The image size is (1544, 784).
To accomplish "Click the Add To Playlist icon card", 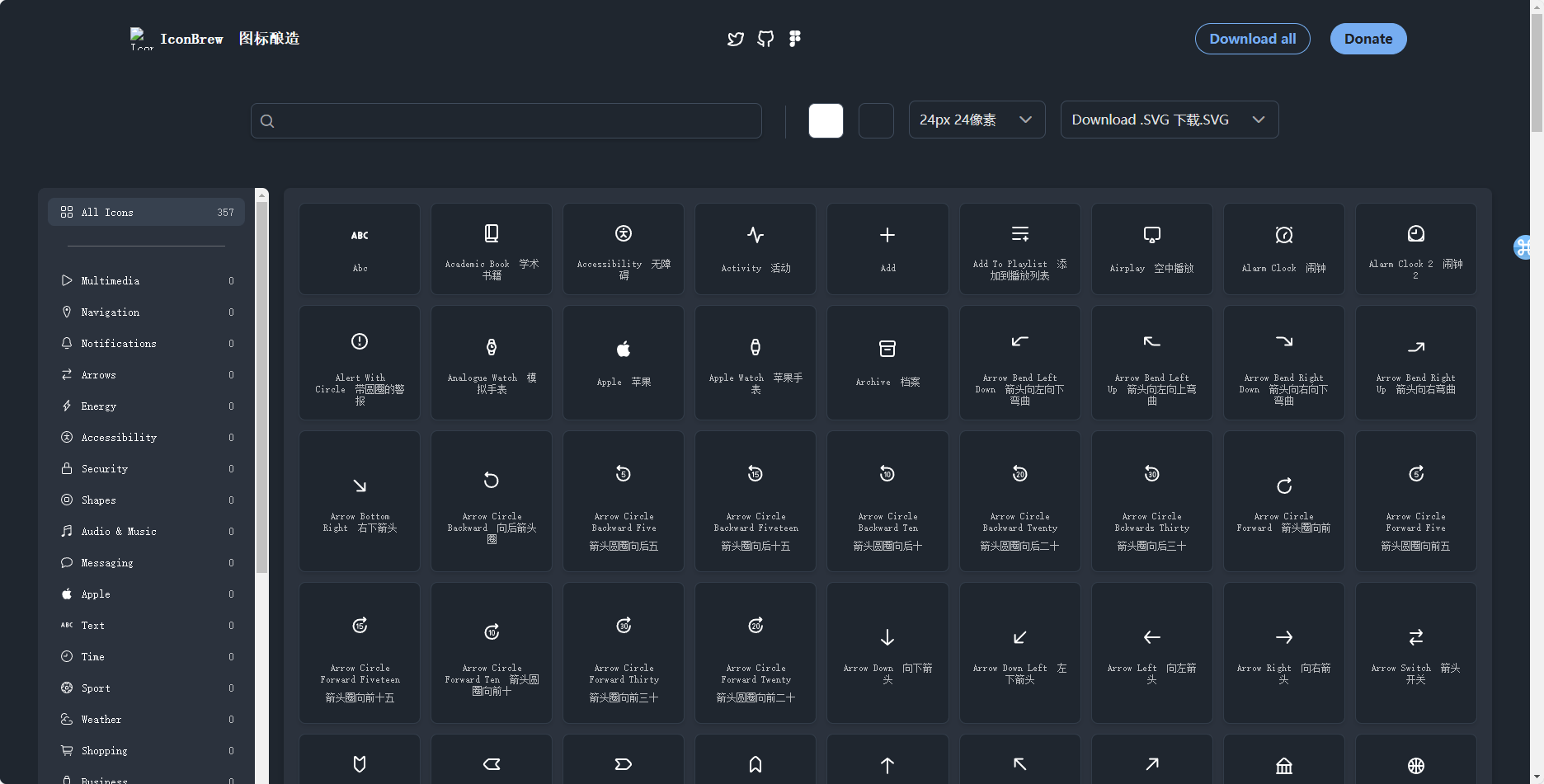I will (x=1019, y=249).
